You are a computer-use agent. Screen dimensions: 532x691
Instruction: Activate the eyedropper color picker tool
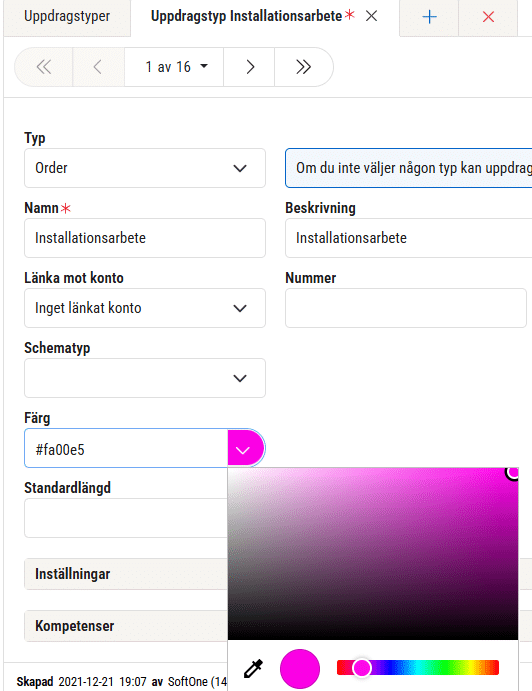(x=253, y=668)
